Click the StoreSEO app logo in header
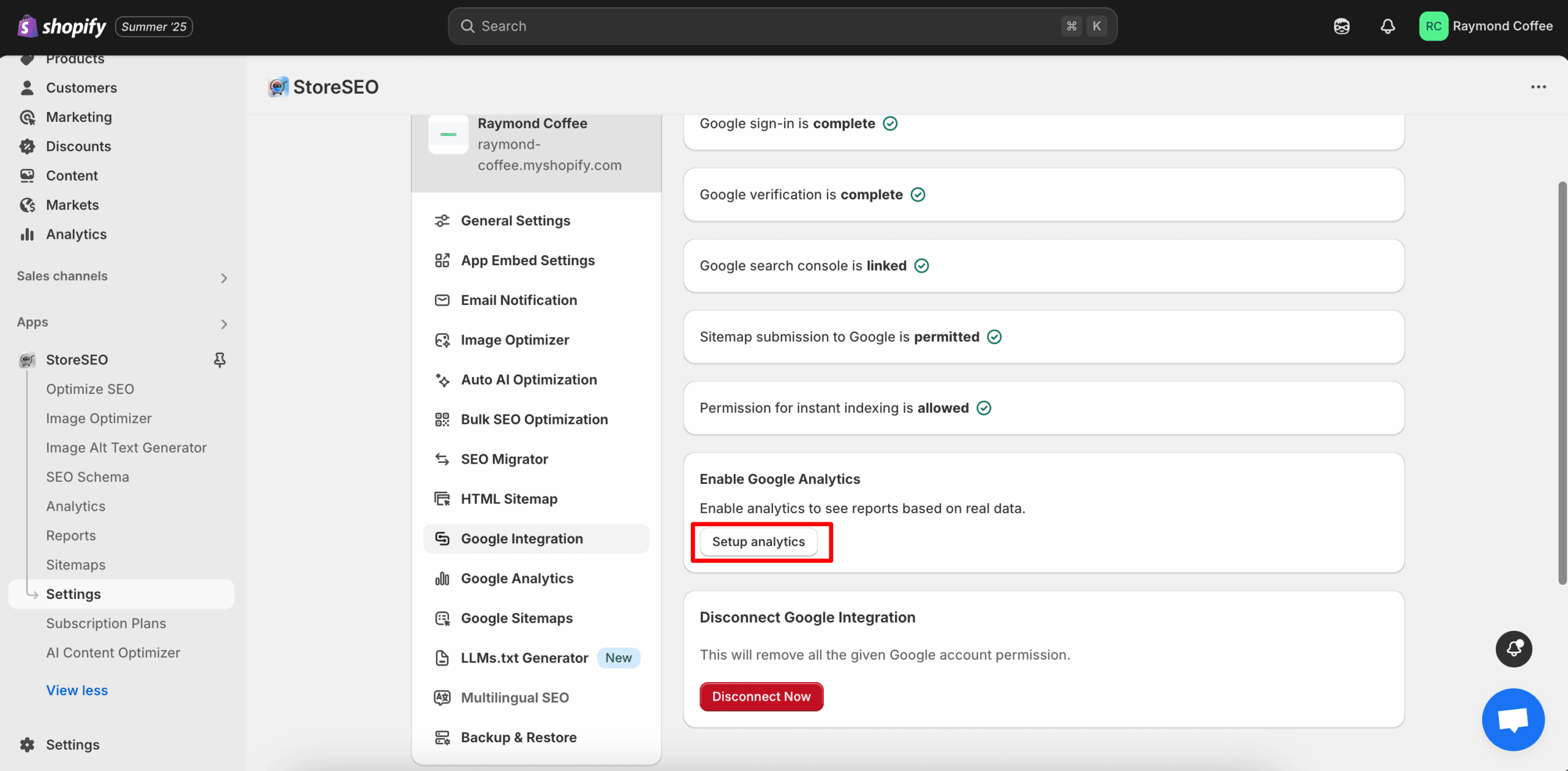 278,87
